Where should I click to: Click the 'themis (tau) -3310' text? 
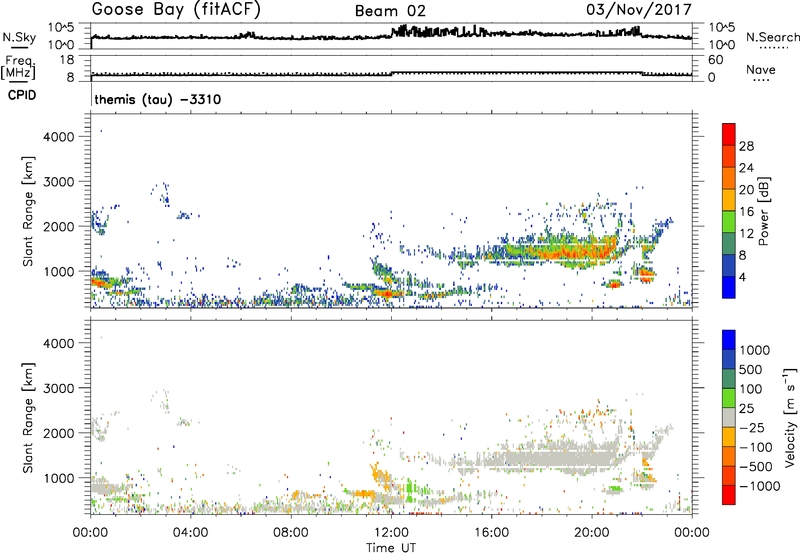158,99
